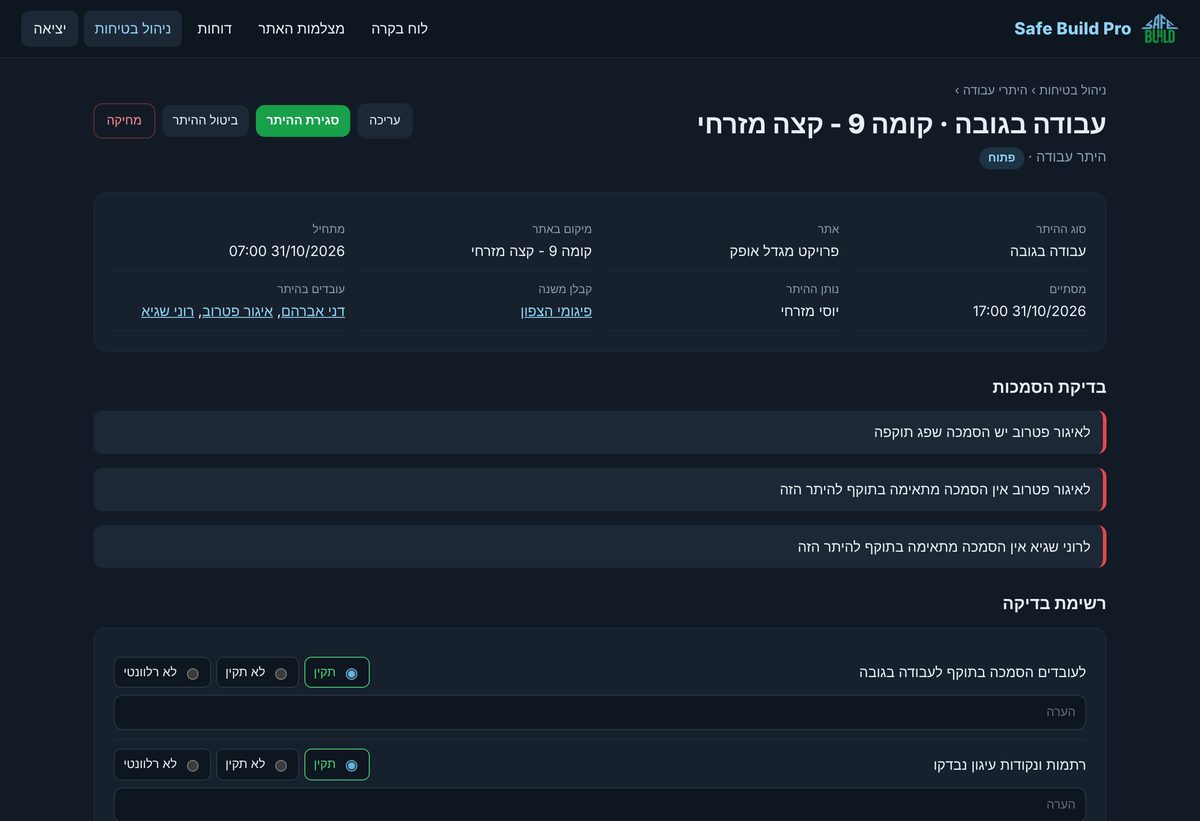Screen dimensions: 1200x821
Task: Click the היתרי עבודה breadcrumb link
Action: (x=995, y=90)
